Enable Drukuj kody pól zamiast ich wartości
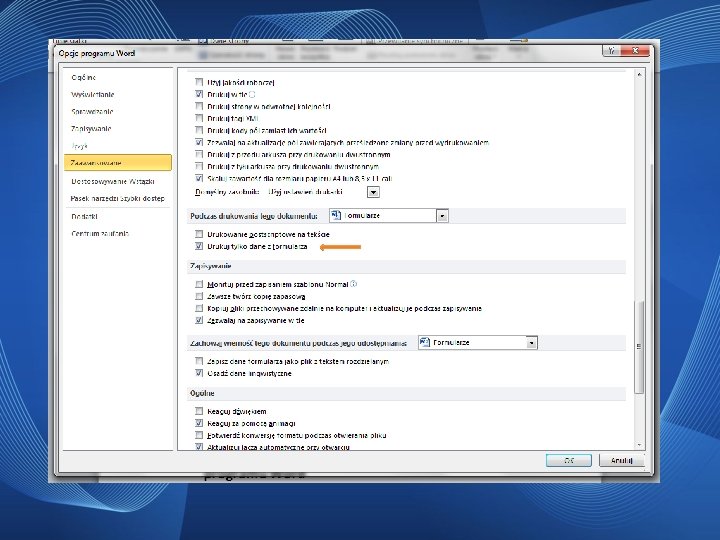Screen dimensions: 720x540 (x=199, y=130)
